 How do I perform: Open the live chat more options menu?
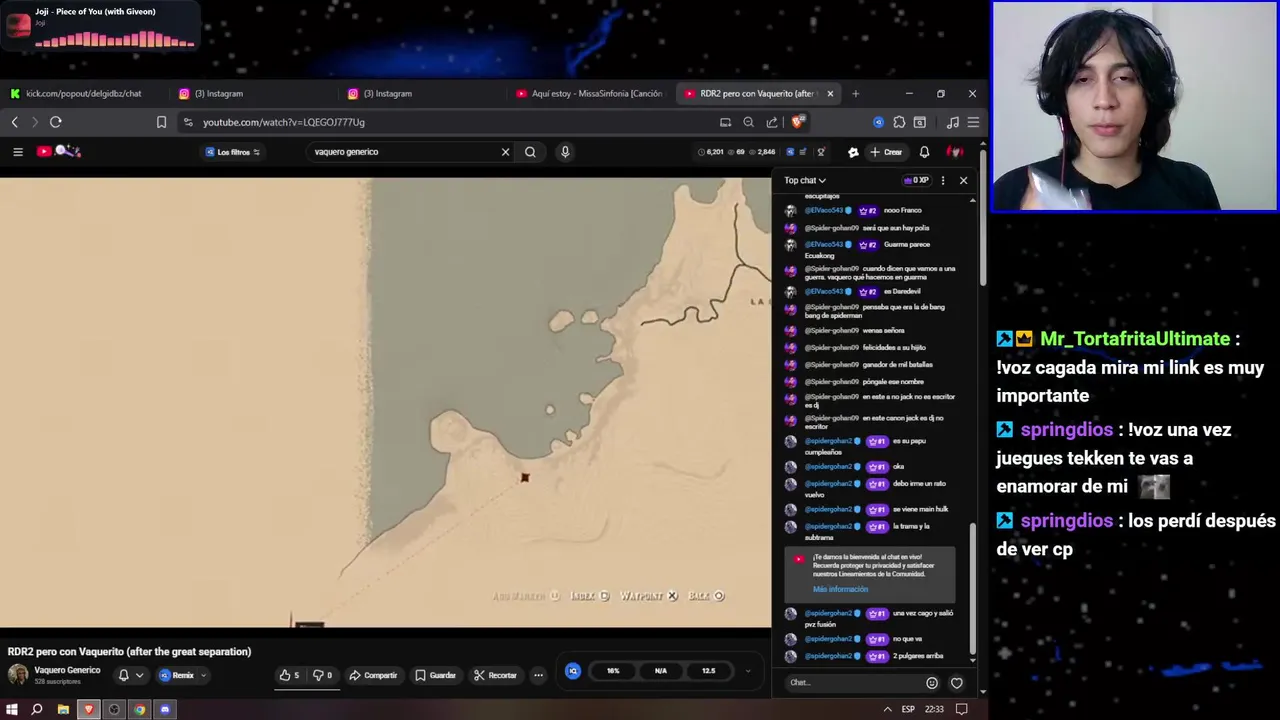pos(942,180)
